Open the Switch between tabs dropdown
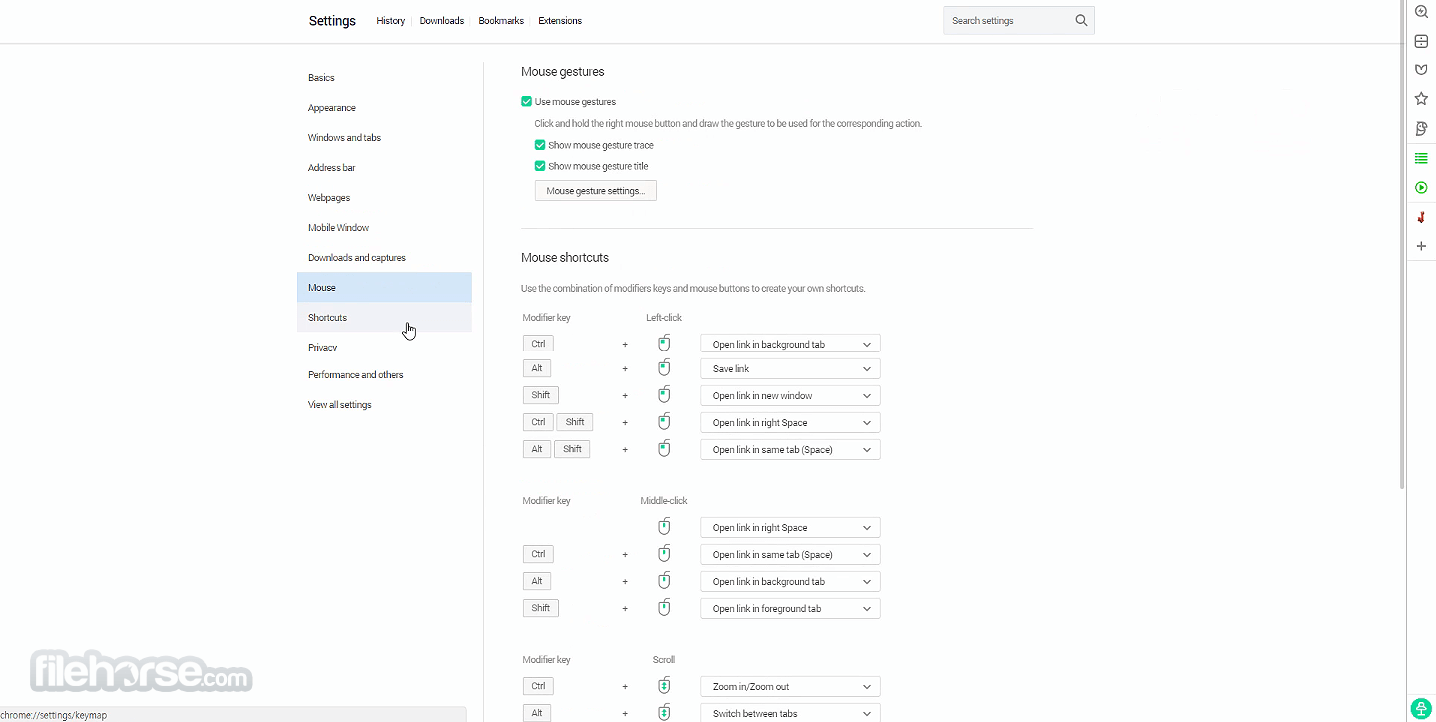This screenshot has height=722, width=1436. pyautogui.click(x=790, y=714)
